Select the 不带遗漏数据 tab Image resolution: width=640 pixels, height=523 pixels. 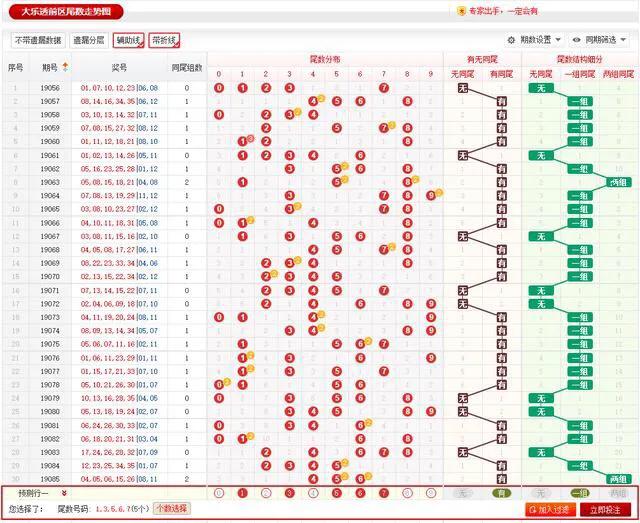38,40
